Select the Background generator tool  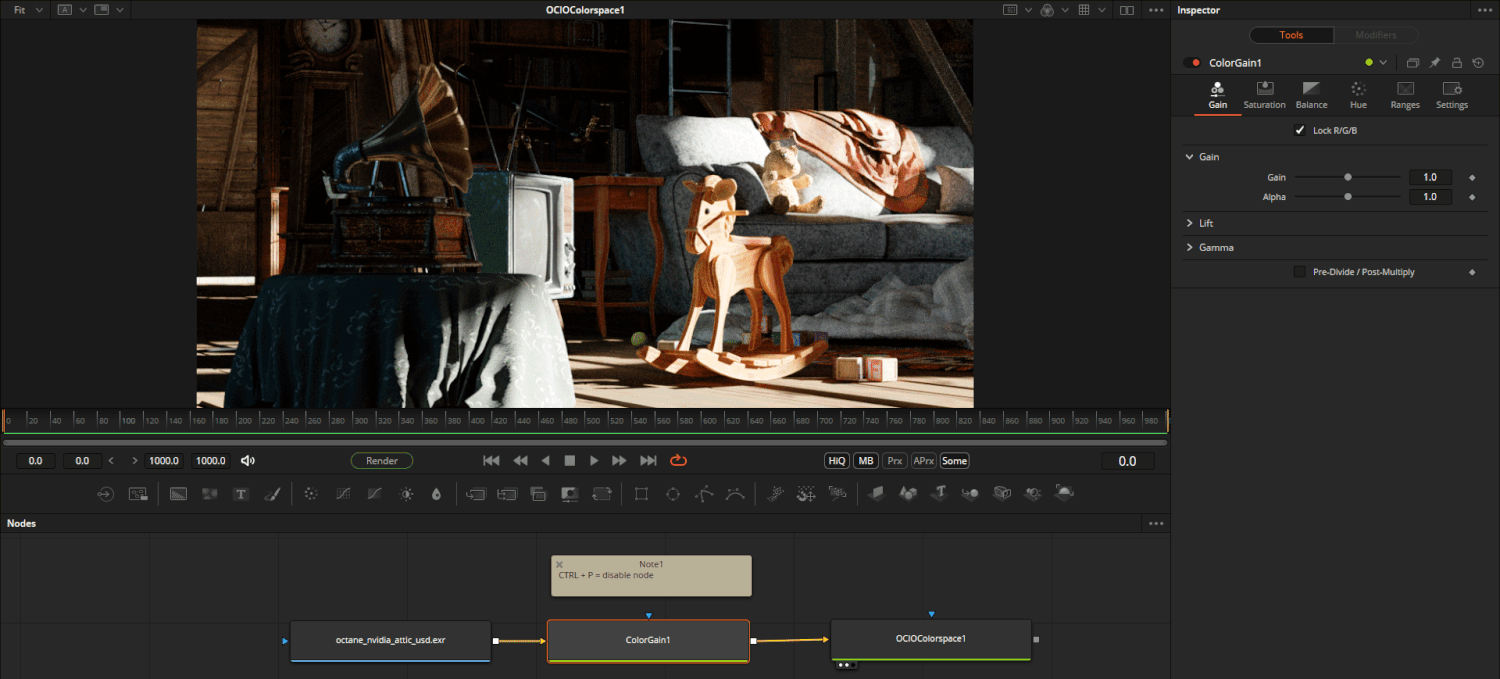(x=178, y=493)
